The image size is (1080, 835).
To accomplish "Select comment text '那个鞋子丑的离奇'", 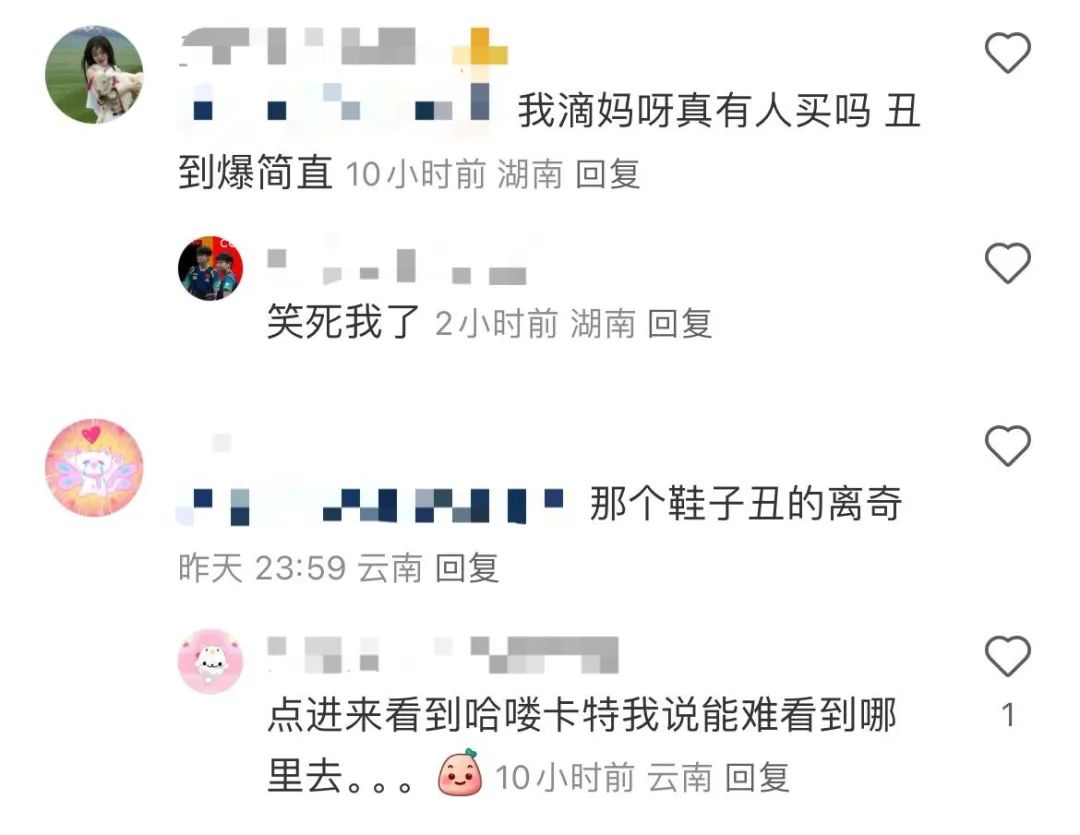I will click(x=746, y=504).
